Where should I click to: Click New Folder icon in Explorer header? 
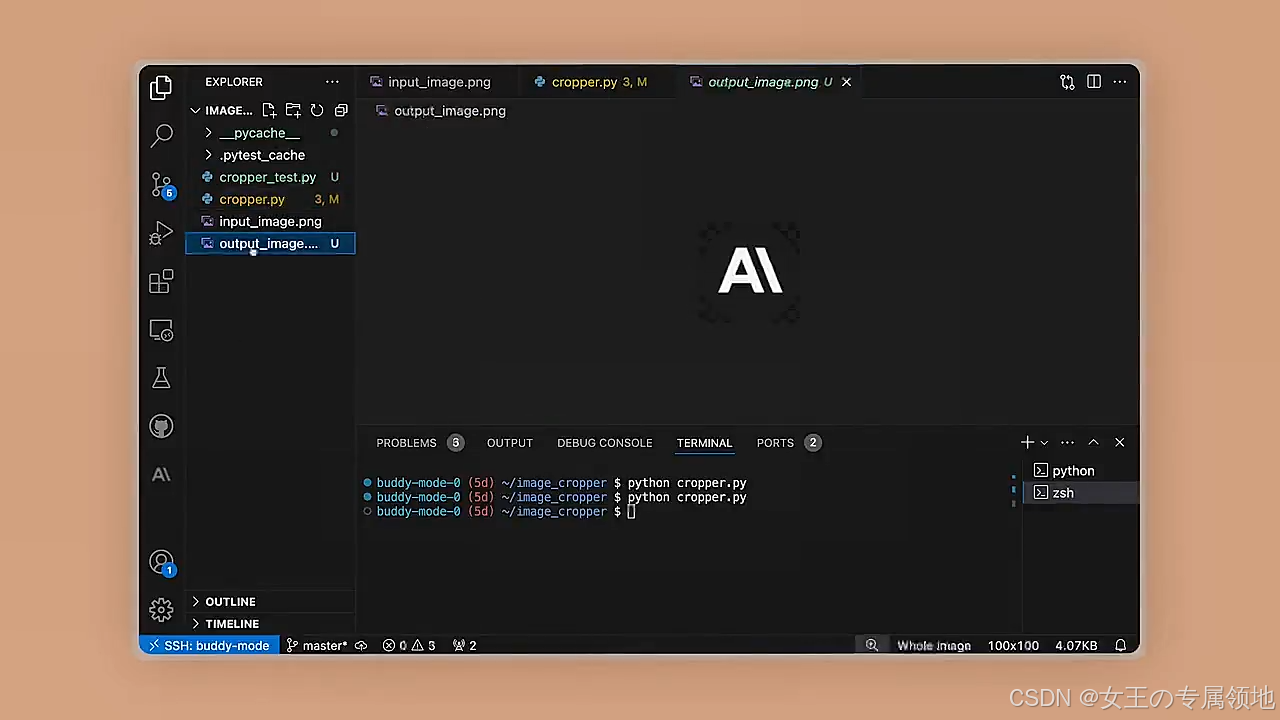[x=293, y=110]
